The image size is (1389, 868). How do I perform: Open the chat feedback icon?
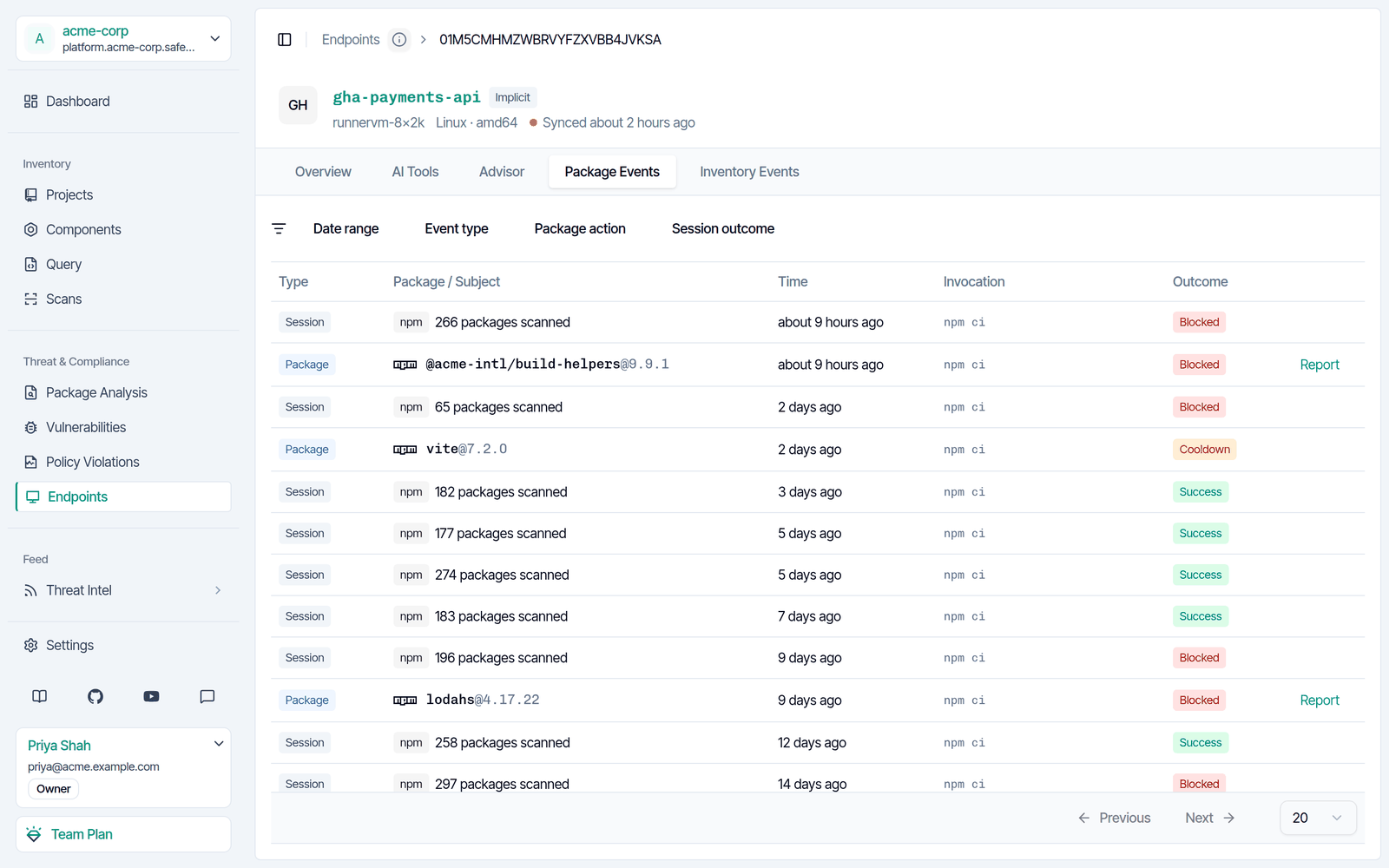coord(207,696)
